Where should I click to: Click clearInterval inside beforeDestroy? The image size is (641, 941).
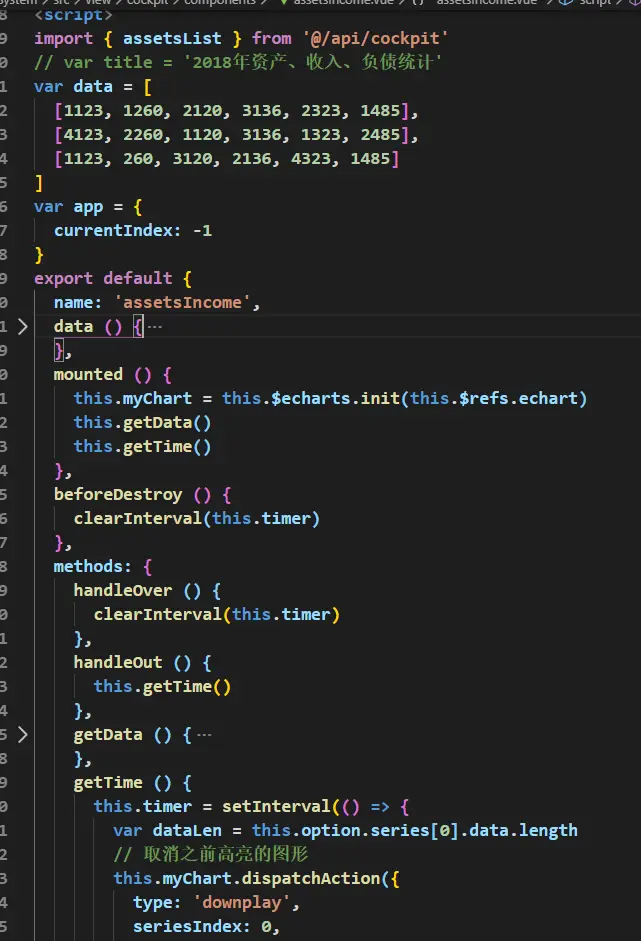pyautogui.click(x=197, y=519)
